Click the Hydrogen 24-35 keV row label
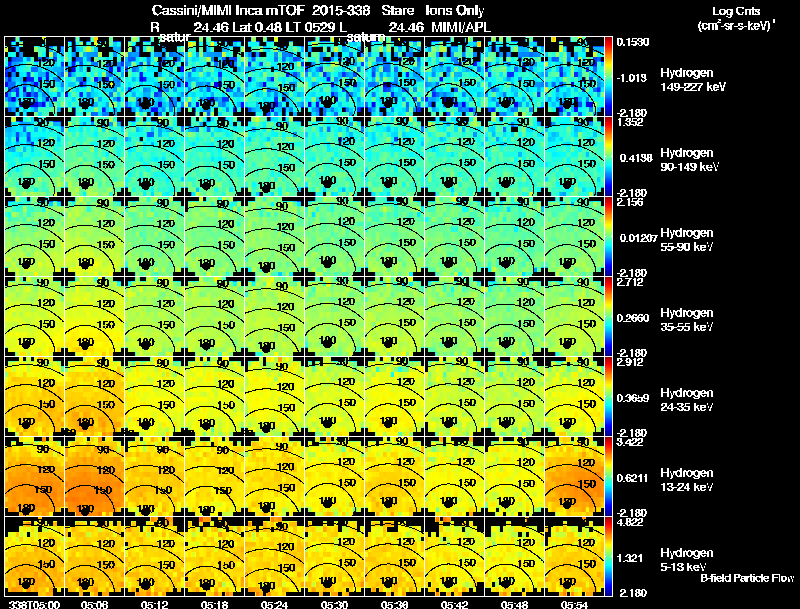 (687, 400)
